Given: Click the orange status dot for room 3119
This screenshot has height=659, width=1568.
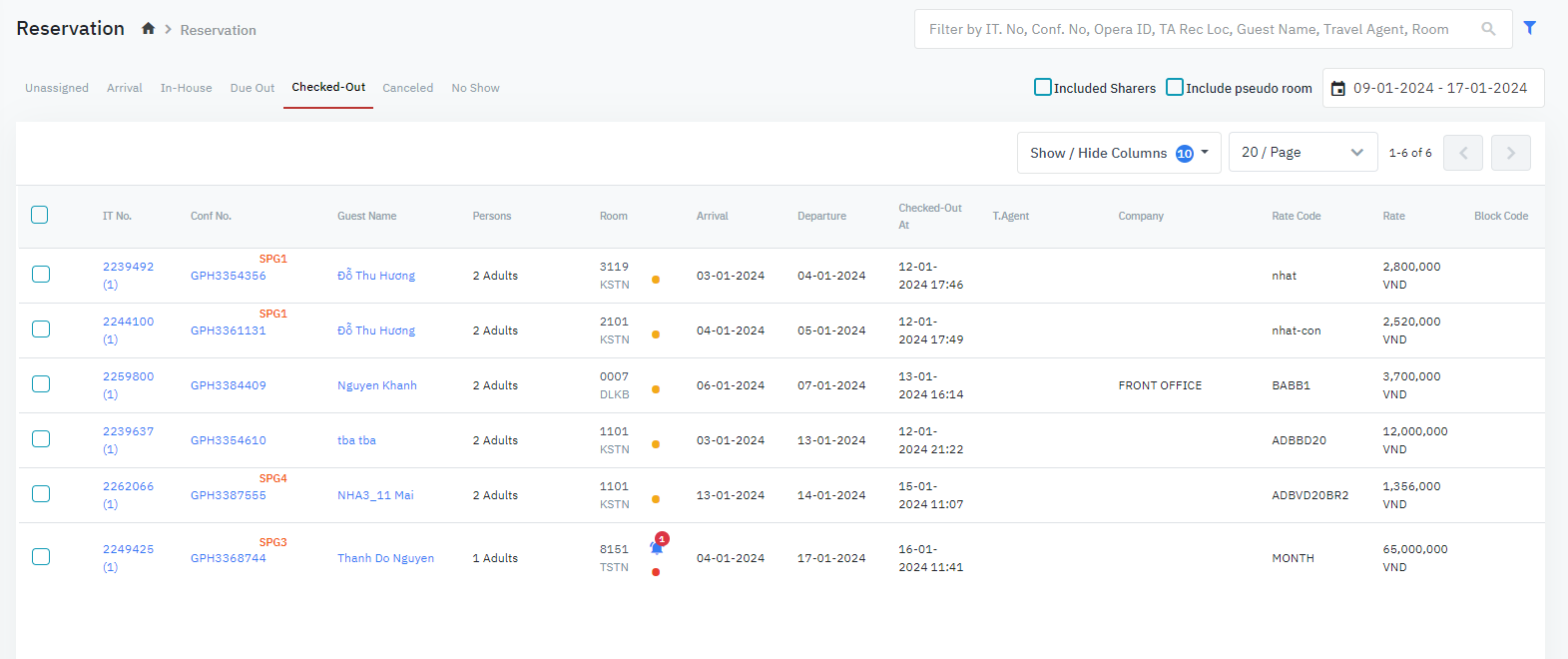Looking at the screenshot, I should point(656,280).
